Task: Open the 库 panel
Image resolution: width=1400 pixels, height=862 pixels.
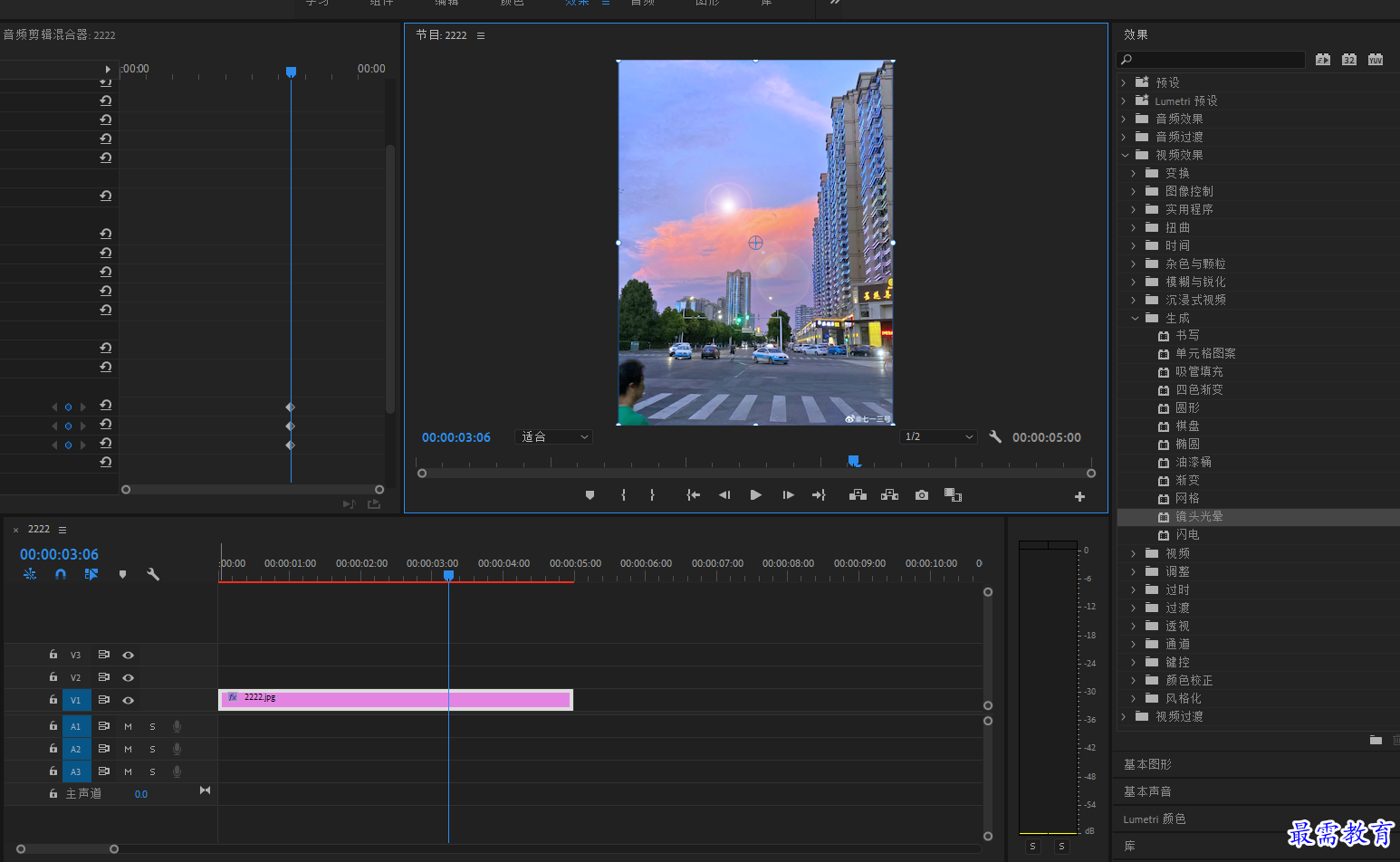Action: 1129,846
